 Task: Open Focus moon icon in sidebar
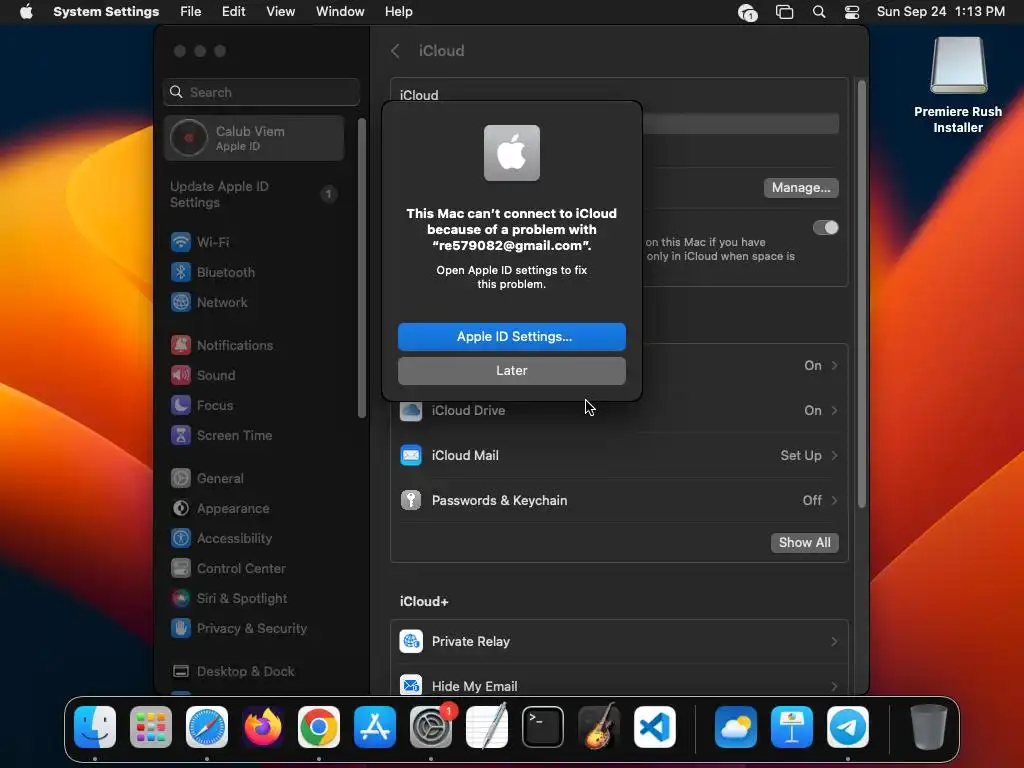tap(181, 405)
